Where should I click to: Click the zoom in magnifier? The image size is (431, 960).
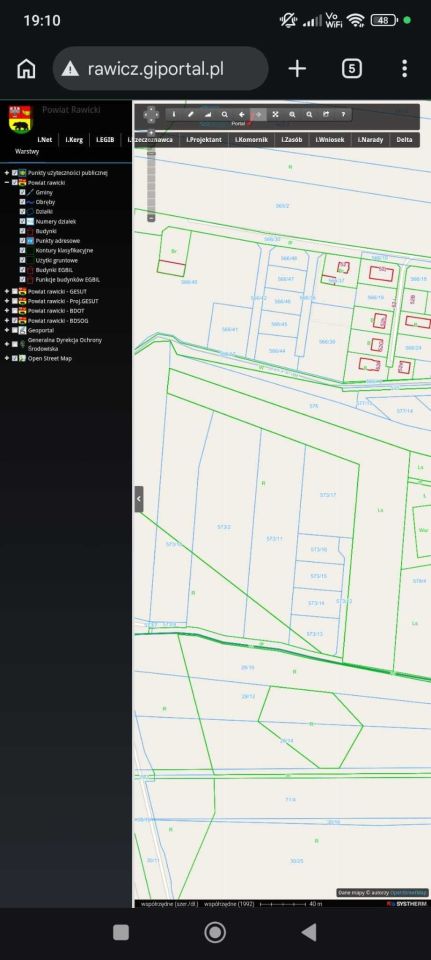point(293,114)
